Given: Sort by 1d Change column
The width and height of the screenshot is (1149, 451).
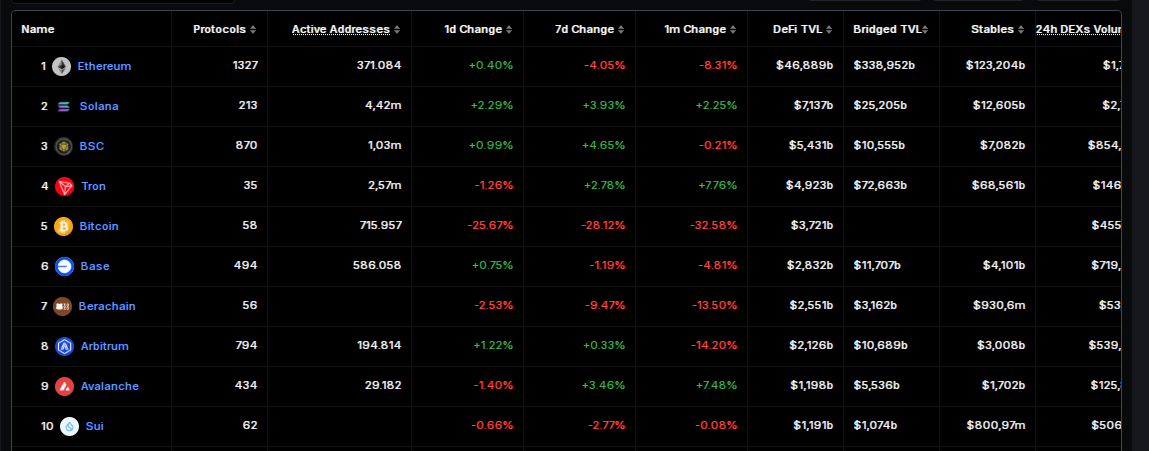Looking at the screenshot, I should 479,30.
